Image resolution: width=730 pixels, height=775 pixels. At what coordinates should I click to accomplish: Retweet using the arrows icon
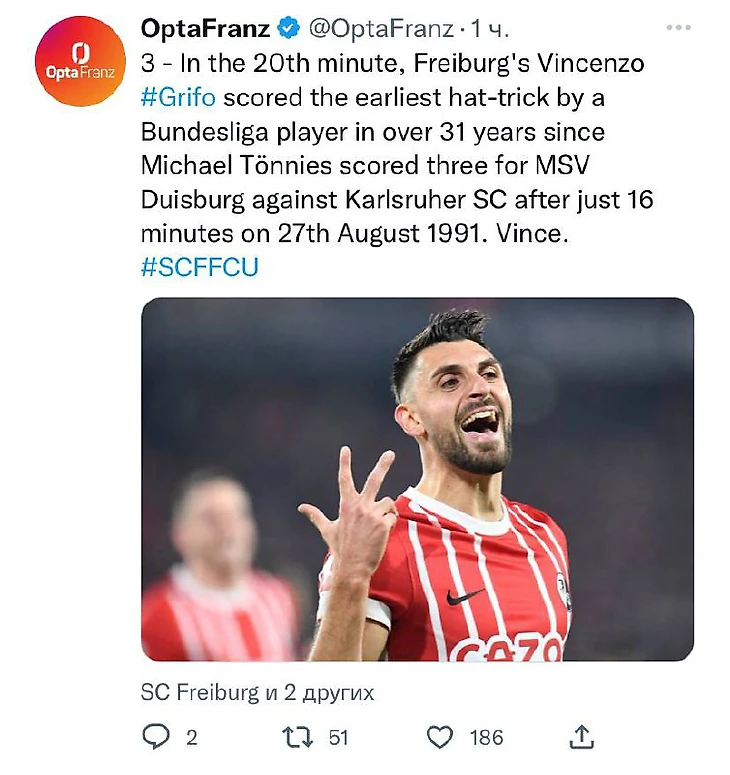298,737
